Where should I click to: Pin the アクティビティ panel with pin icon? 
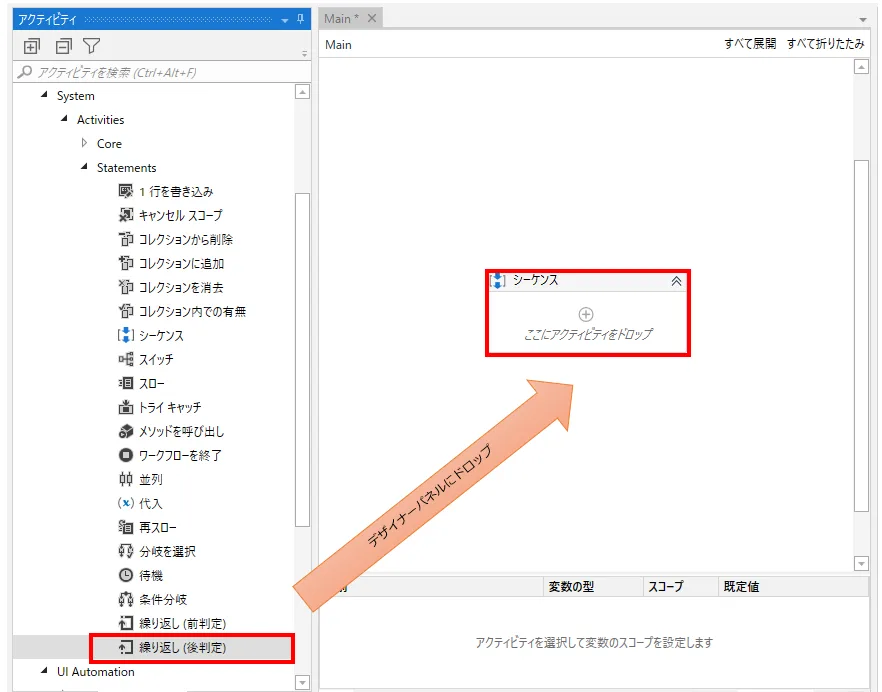pos(300,19)
